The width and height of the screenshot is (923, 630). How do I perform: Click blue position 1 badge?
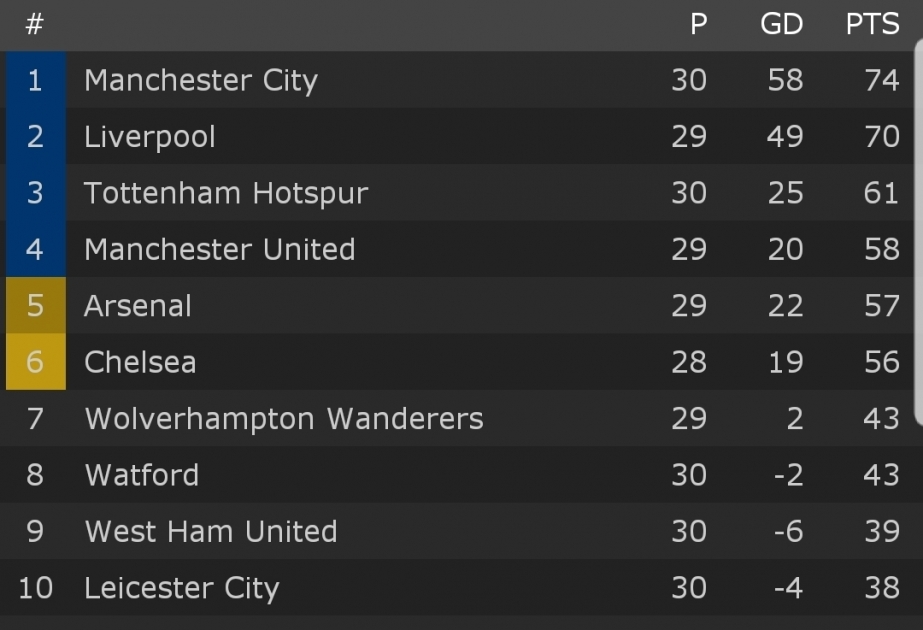click(x=35, y=79)
